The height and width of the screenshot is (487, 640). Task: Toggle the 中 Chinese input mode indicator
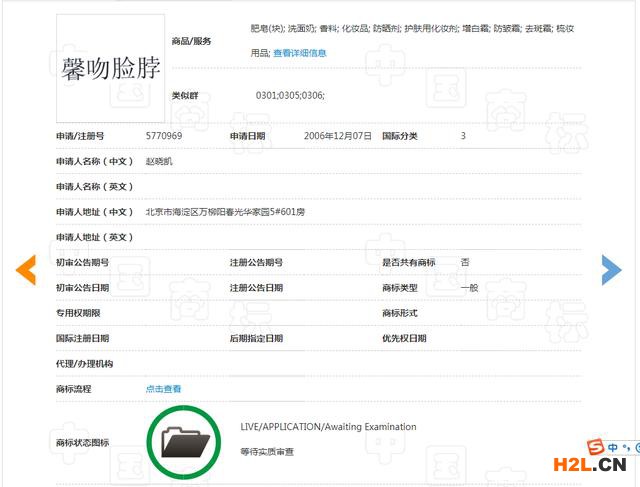613,448
